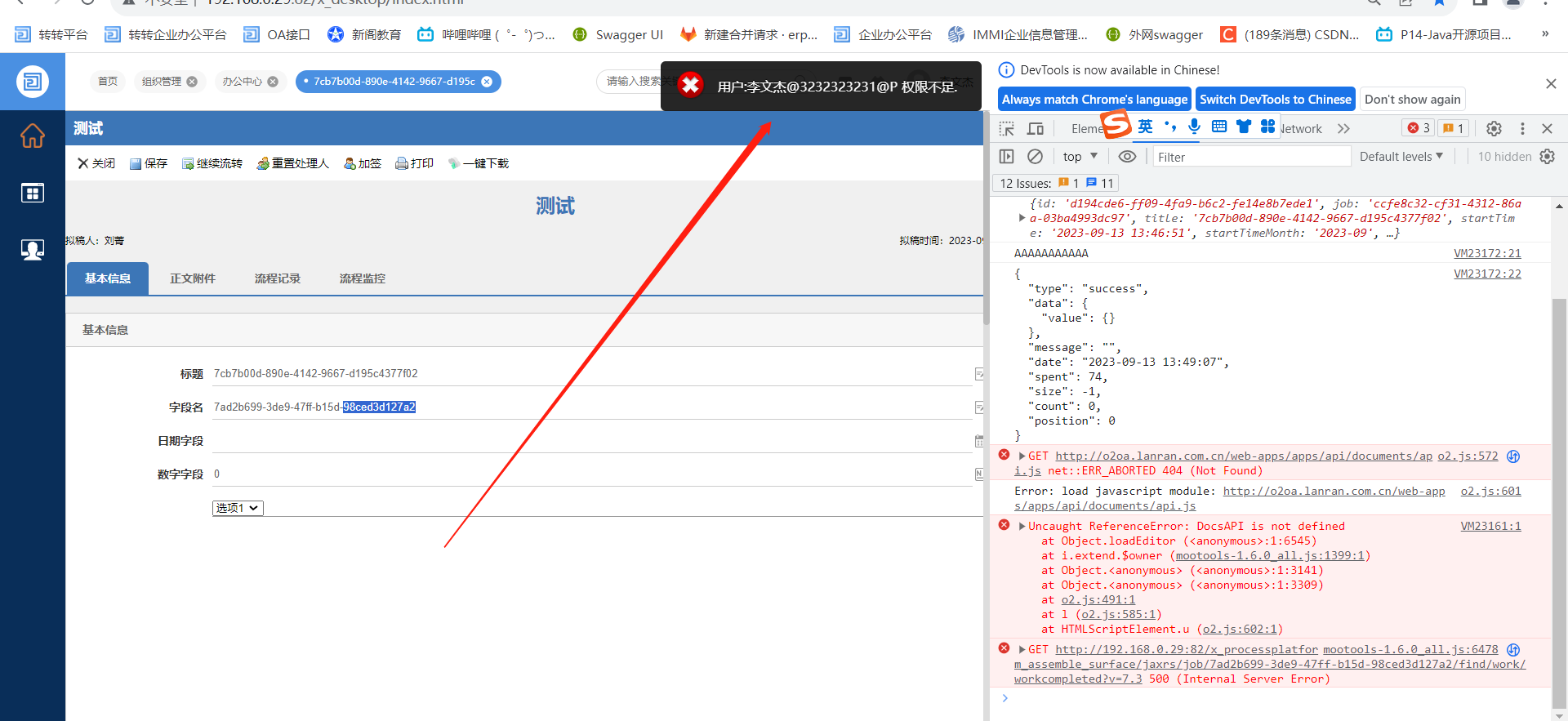
Task: Select the 基本信息 tab
Action: click(x=108, y=278)
